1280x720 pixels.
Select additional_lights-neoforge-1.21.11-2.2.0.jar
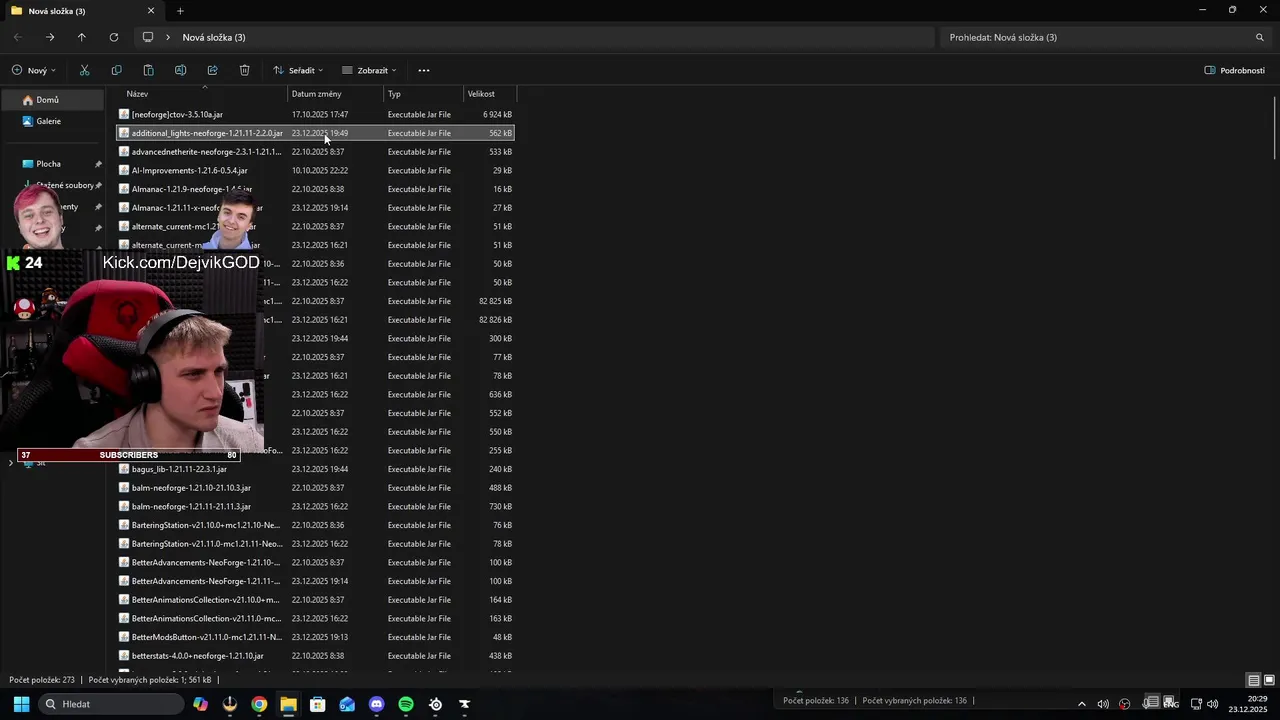(315, 133)
